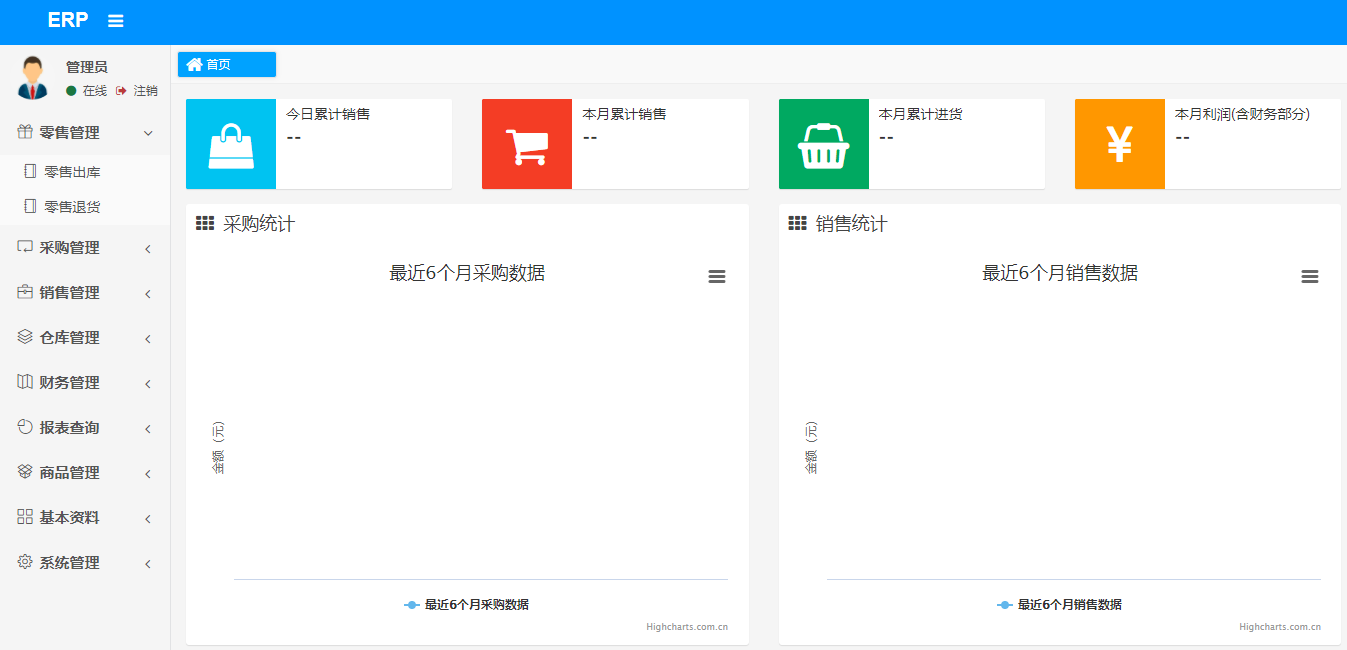1347x650 pixels.
Task: Click the 注销 logout link
Action: [145, 91]
